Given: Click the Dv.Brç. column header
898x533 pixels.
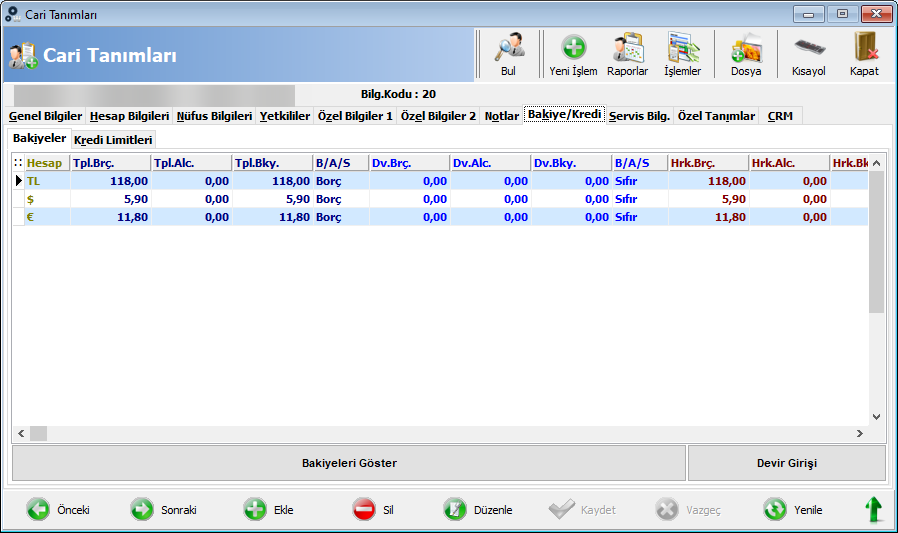Looking at the screenshot, I should point(409,163).
